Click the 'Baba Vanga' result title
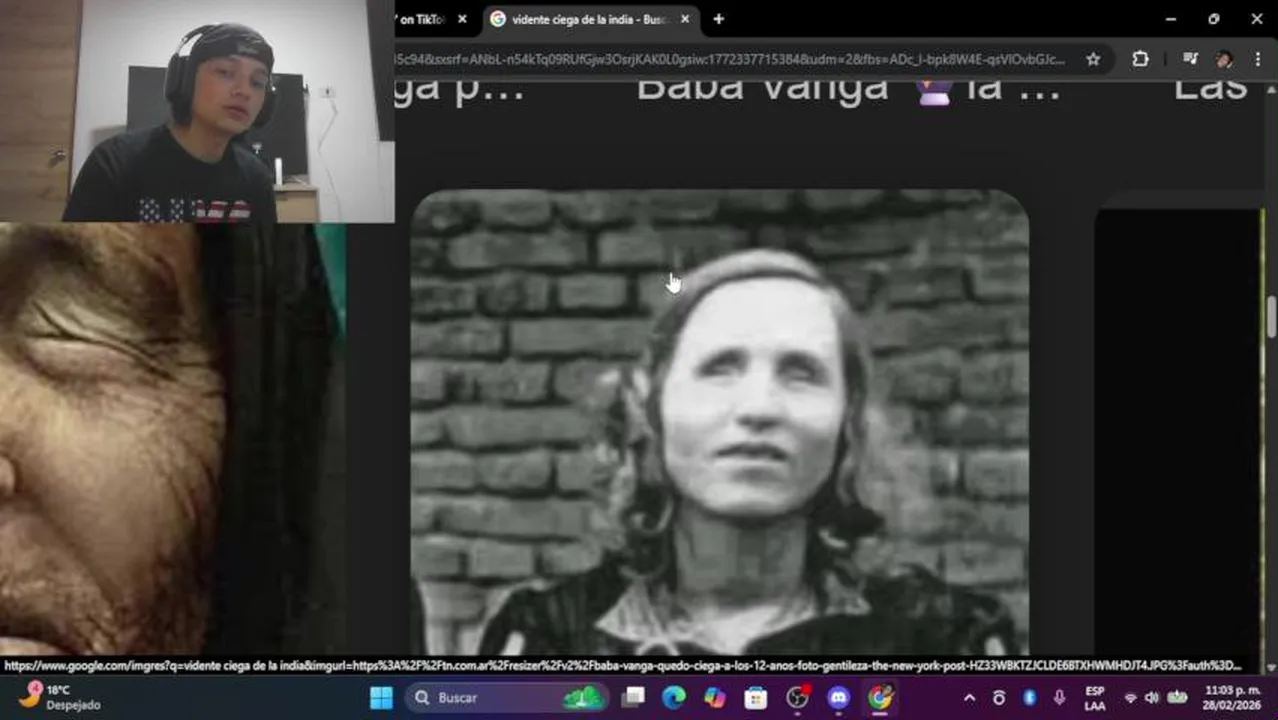Screen dimensions: 1278x720 (x=848, y=90)
